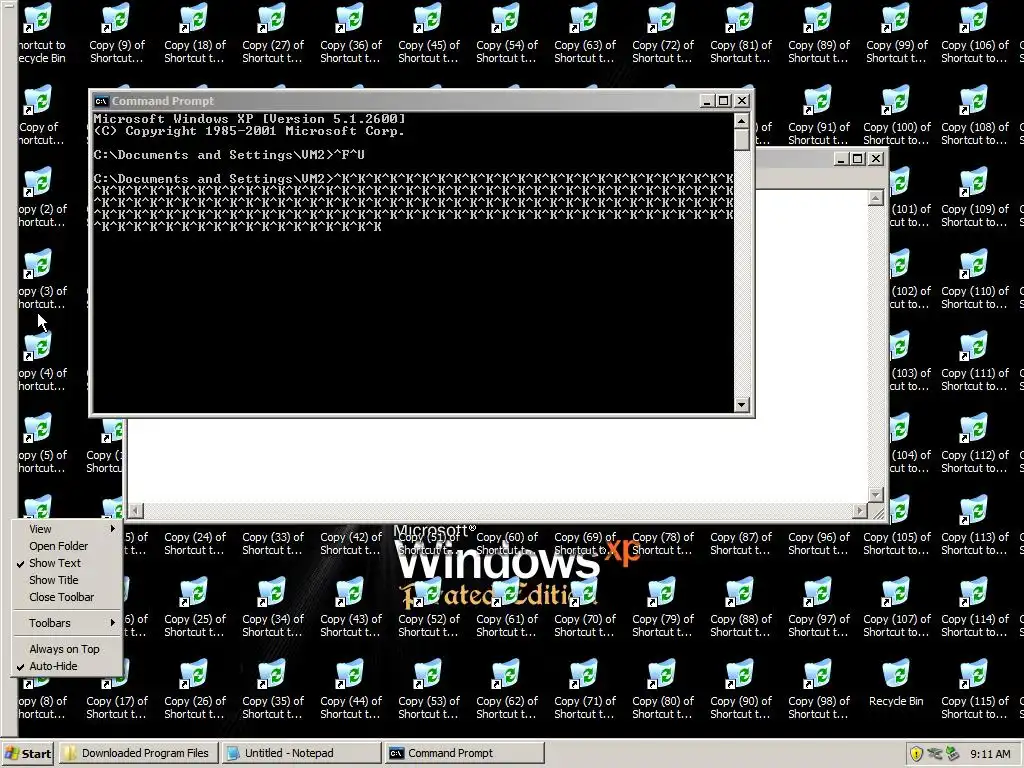Select Copy (27) of Shortcut icon
The width and height of the screenshot is (1024, 768).
click(272, 32)
